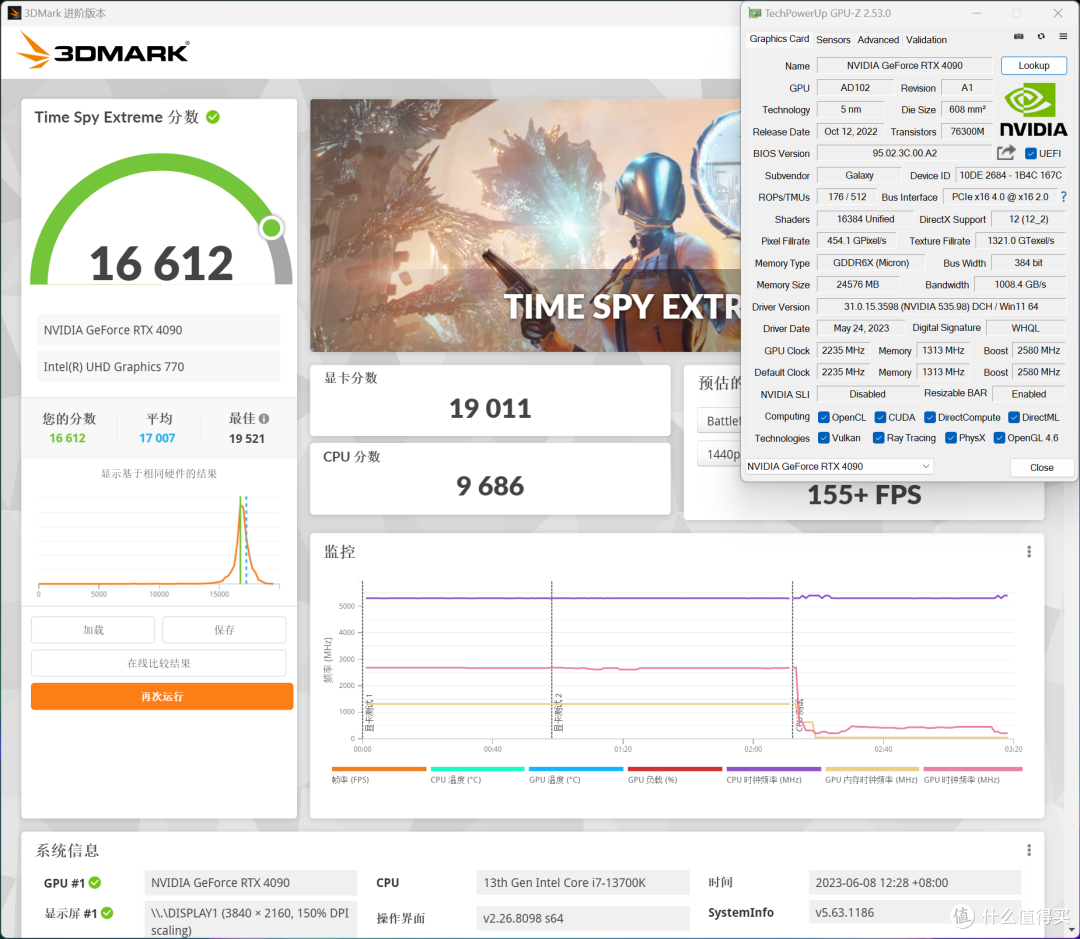Screen dimensions: 1080x939
Task: Open the GPU-Z hamburger menu icon
Action: (x=1063, y=37)
